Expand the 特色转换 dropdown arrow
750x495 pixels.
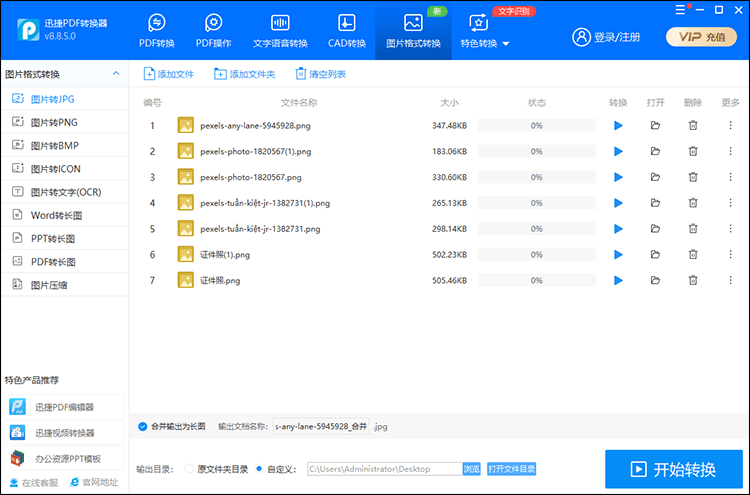(x=506, y=44)
